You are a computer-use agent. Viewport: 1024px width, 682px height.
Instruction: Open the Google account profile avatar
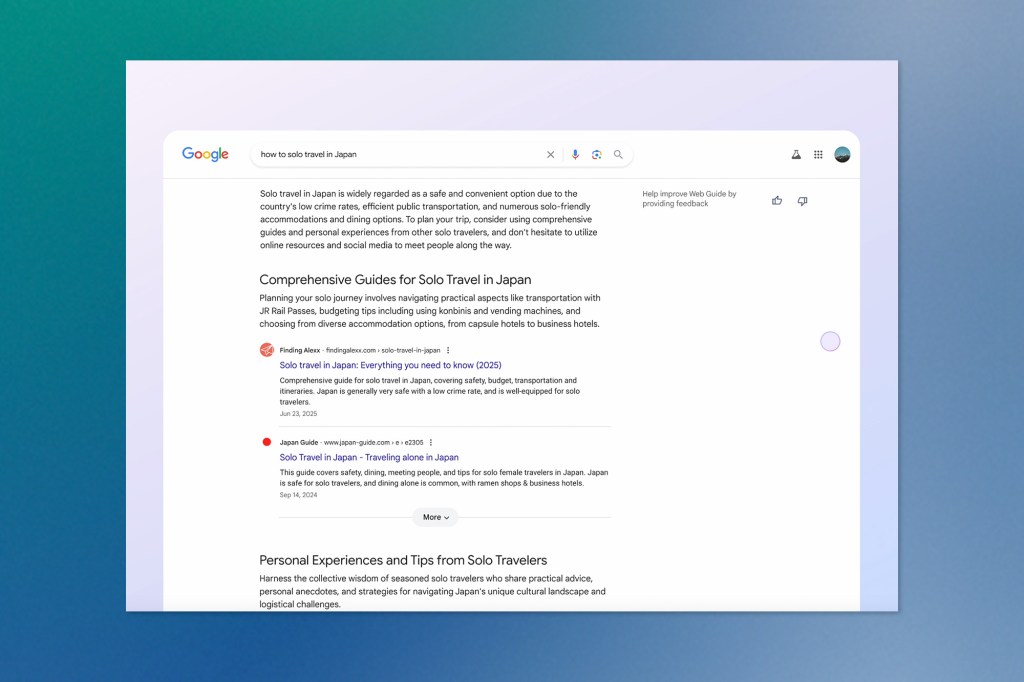842,155
